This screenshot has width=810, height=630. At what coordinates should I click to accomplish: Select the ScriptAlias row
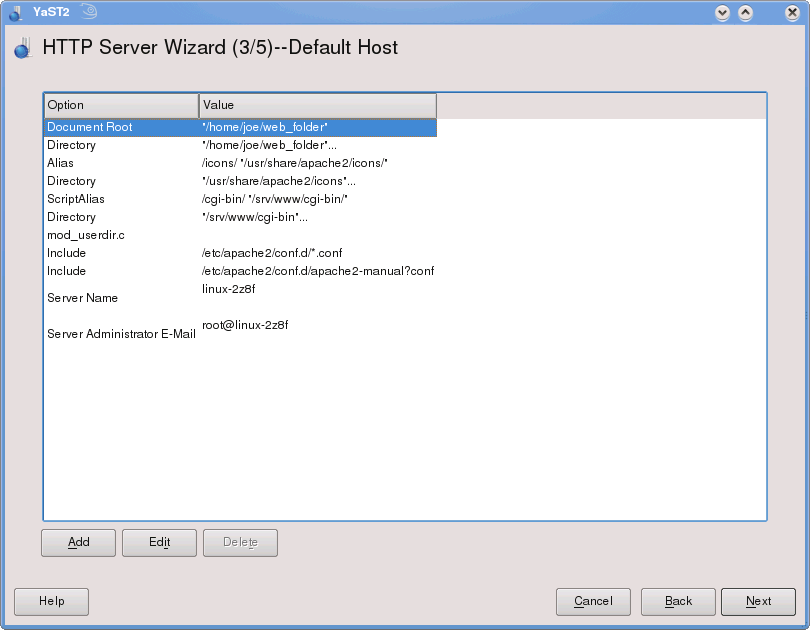pos(240,199)
